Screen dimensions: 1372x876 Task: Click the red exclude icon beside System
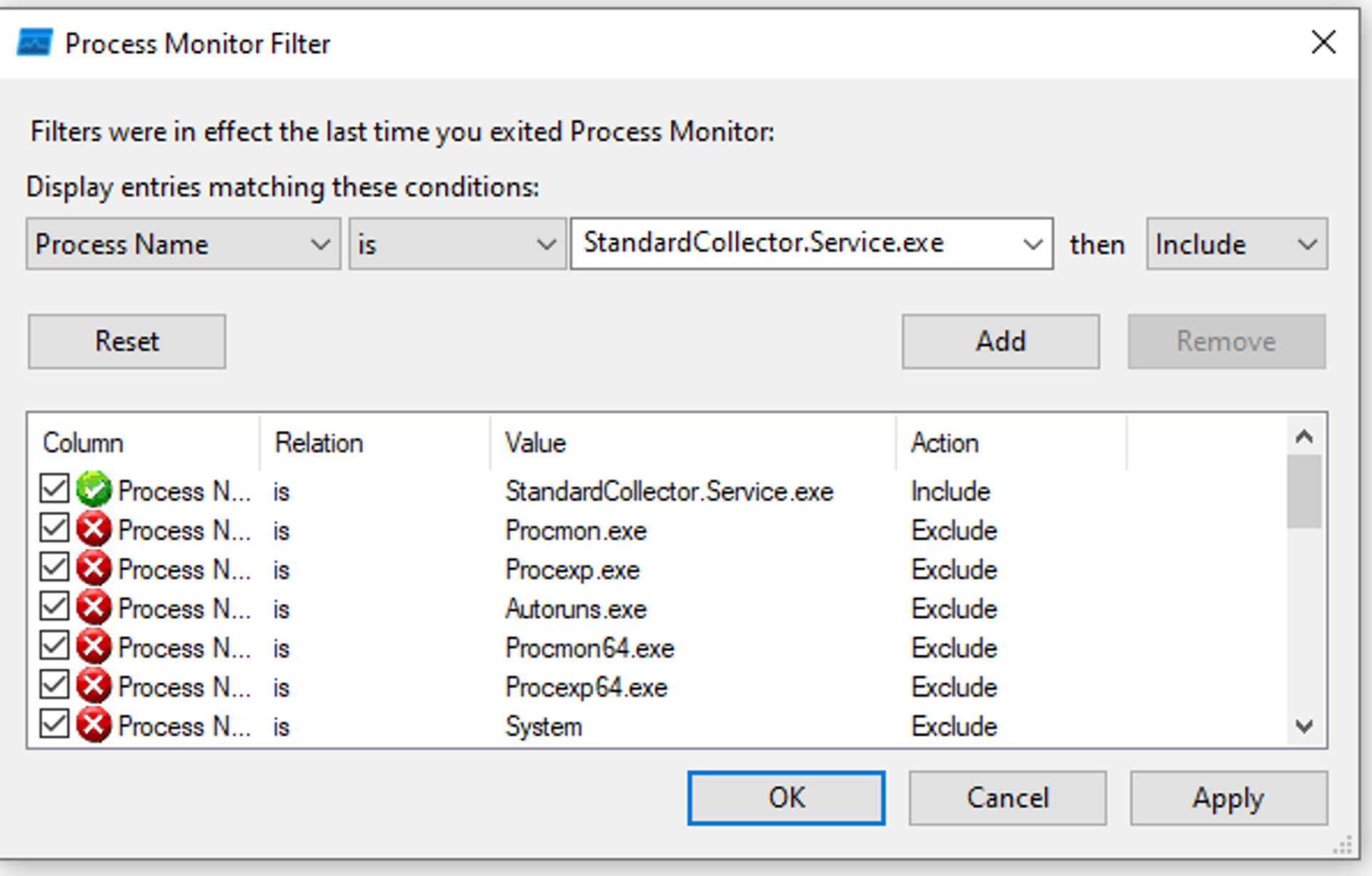[x=94, y=725]
